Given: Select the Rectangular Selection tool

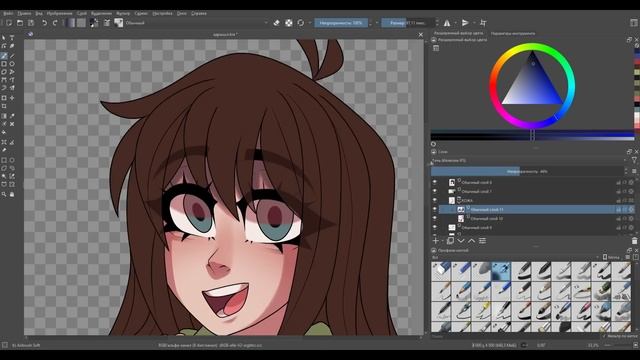Looking at the screenshot, I should [x=4, y=160].
